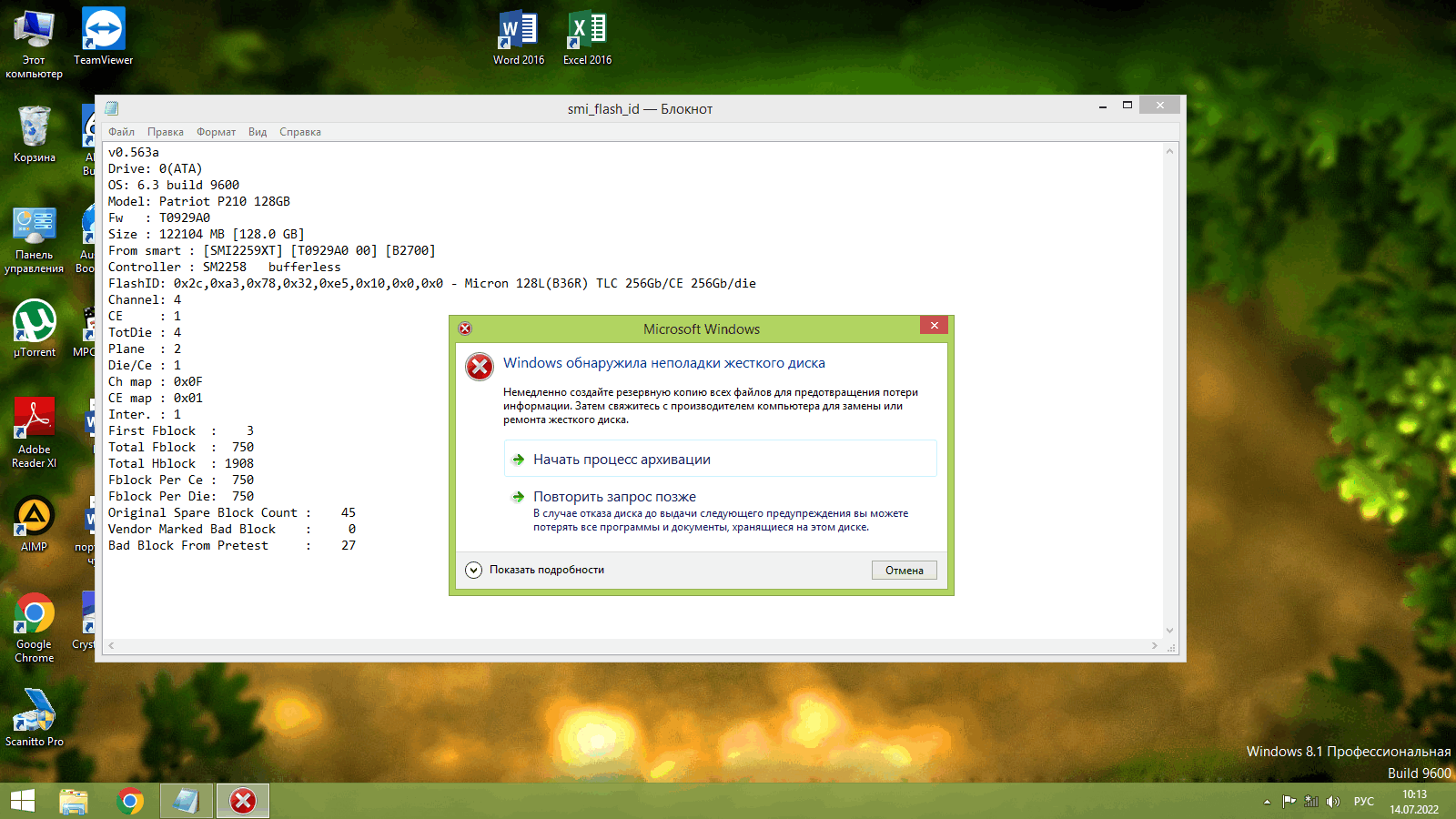
Task: Click the "First Fblock : 3" line
Action: click(x=181, y=430)
